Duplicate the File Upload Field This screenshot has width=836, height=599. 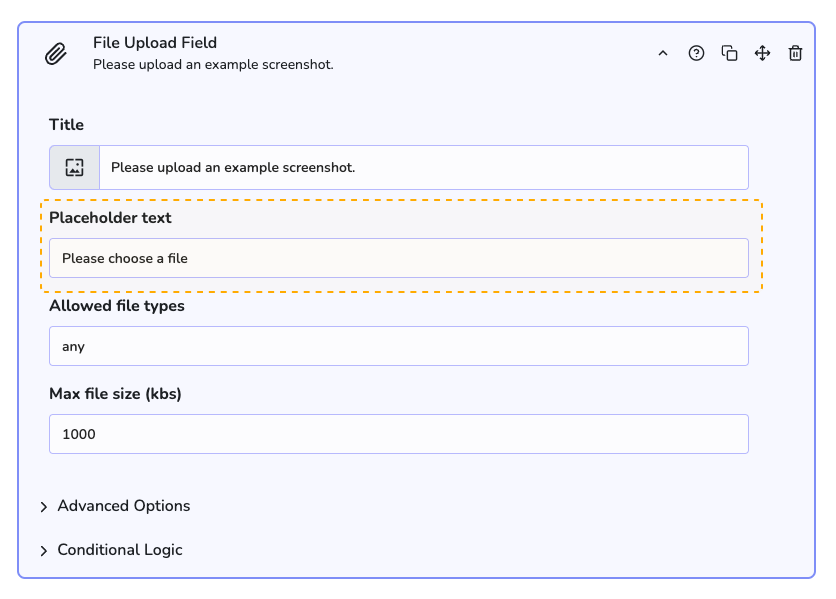(730, 54)
